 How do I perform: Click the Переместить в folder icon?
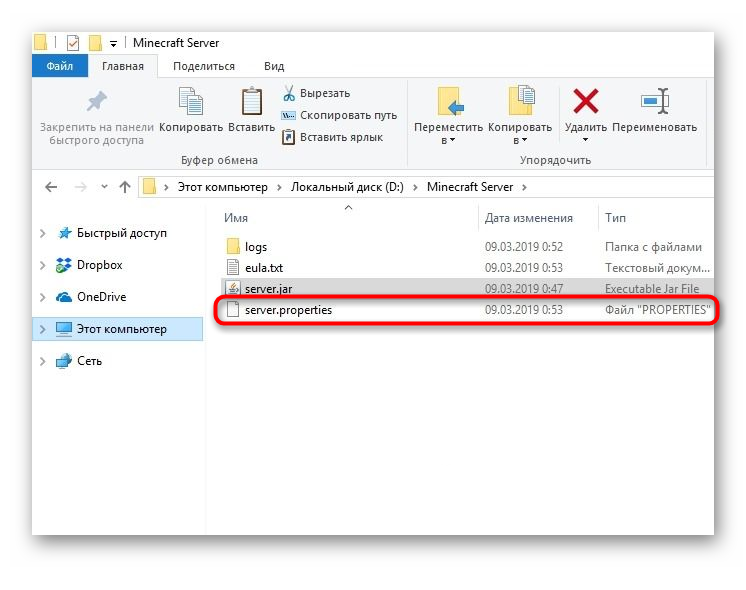pyautogui.click(x=450, y=101)
